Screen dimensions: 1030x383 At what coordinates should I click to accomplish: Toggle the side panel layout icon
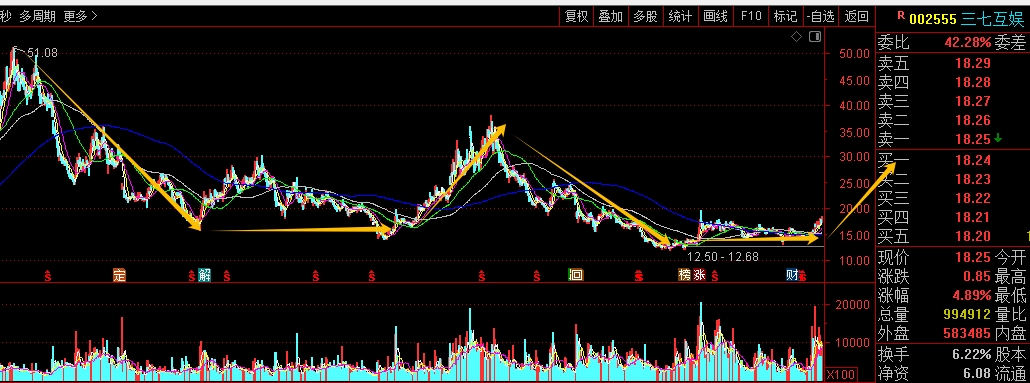pyautogui.click(x=815, y=37)
